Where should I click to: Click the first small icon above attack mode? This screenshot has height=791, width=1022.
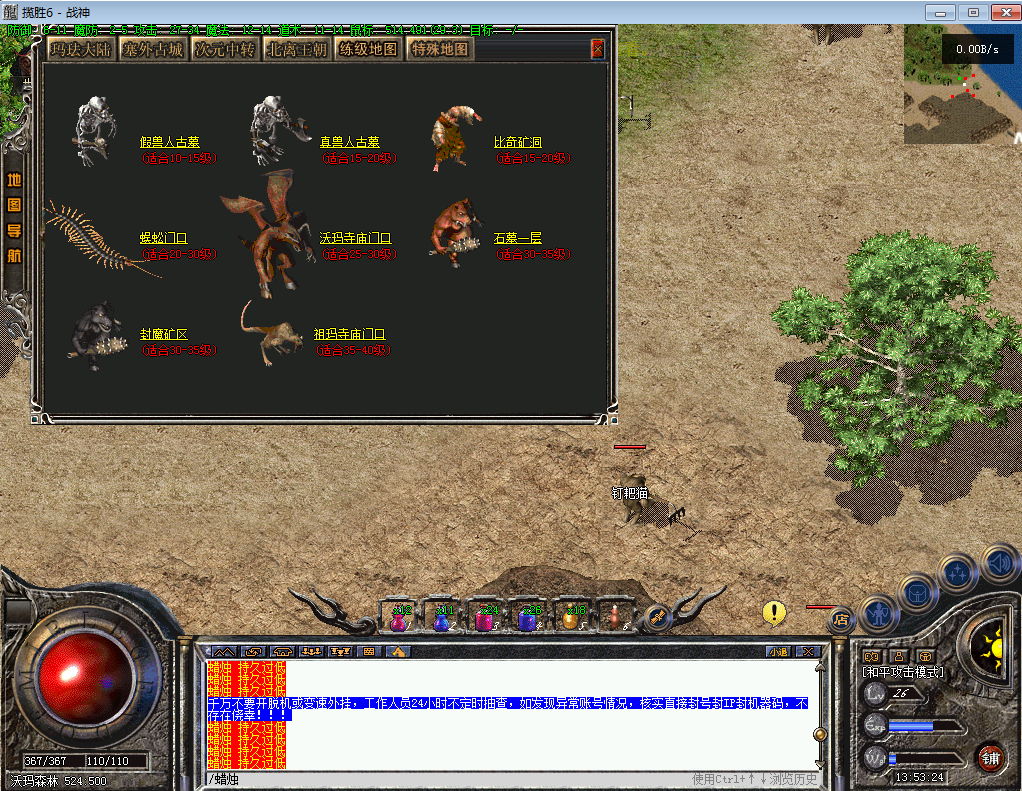coord(871,657)
